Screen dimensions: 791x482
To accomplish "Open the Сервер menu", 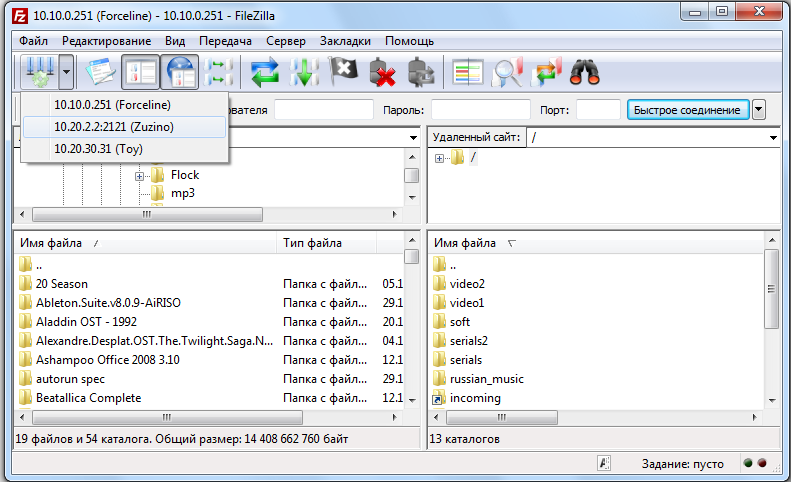I will (286, 41).
